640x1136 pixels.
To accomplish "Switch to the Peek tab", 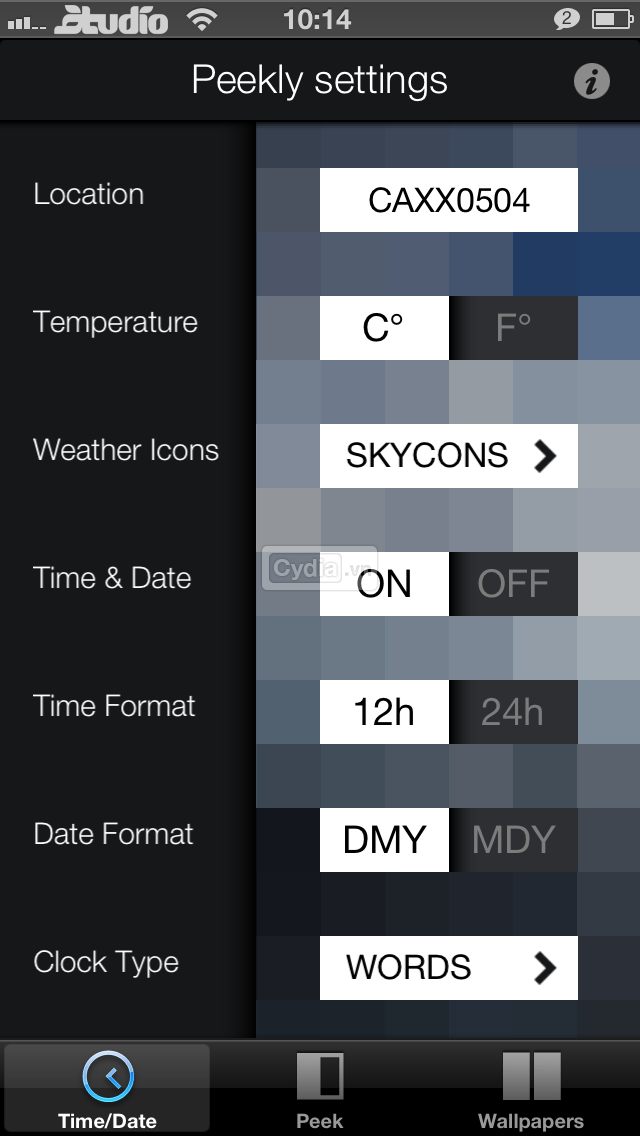I will click(320, 1088).
